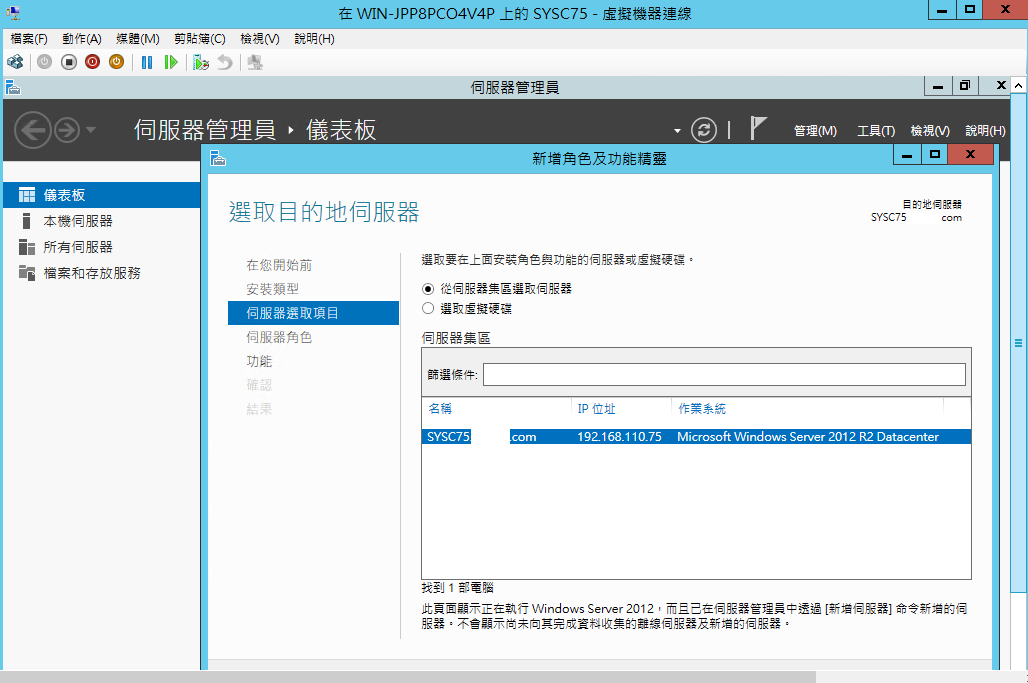Image resolution: width=1028 pixels, height=683 pixels.
Task: Go to the 功能 wizard step
Action: point(259,361)
